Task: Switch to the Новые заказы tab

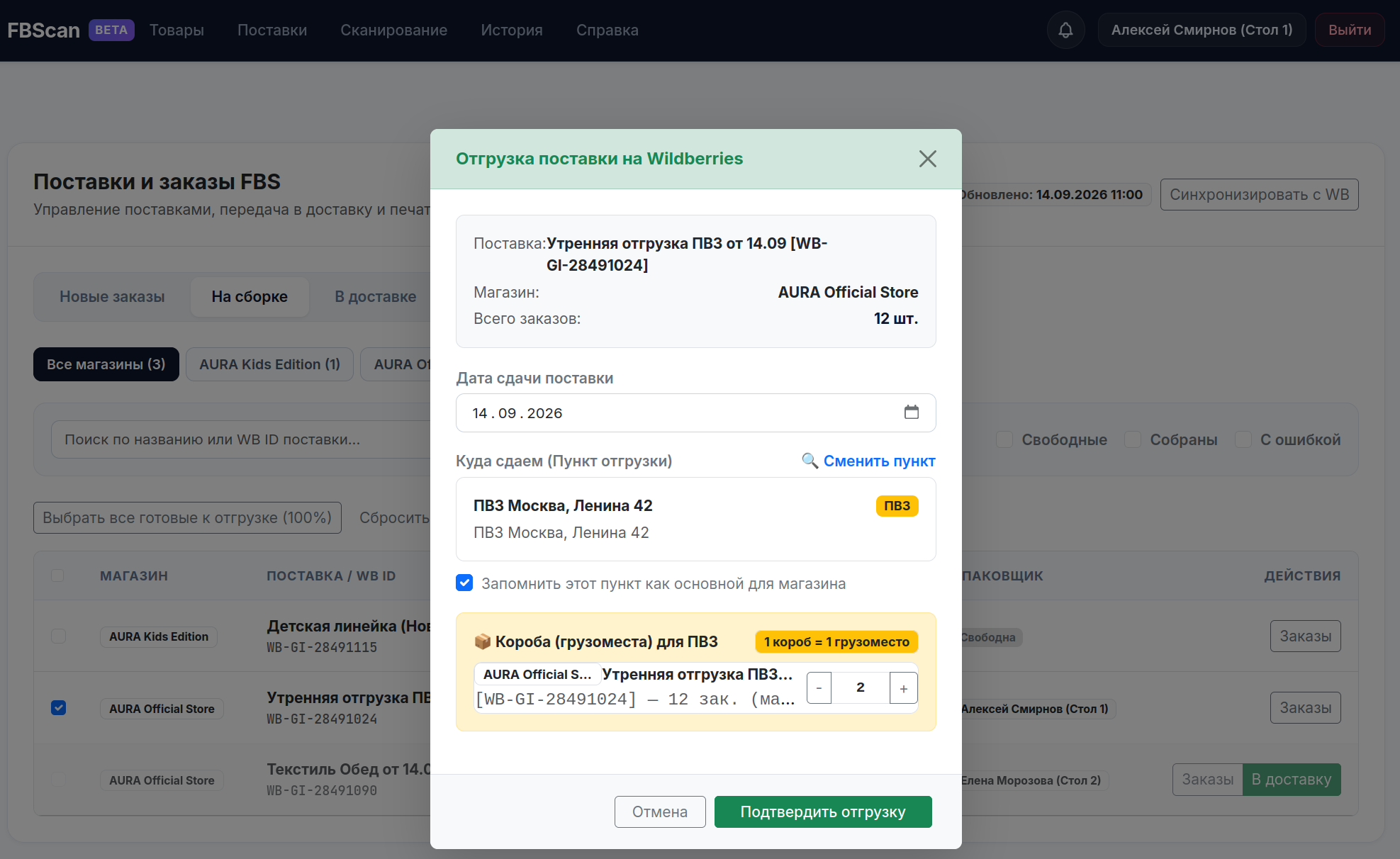Action: coord(112,297)
